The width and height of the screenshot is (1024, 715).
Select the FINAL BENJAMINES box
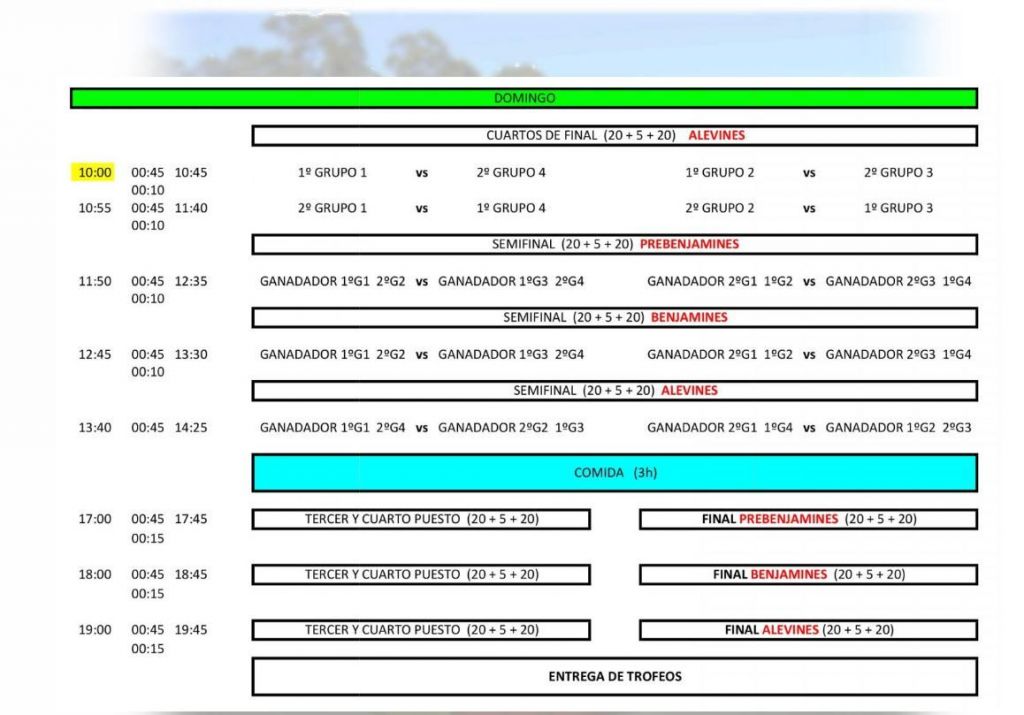(808, 574)
